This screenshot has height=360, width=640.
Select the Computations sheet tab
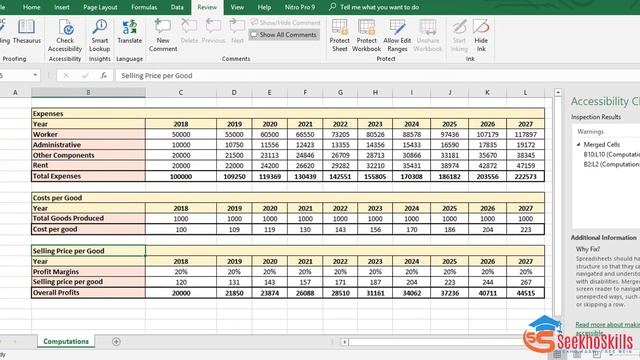pos(66,341)
